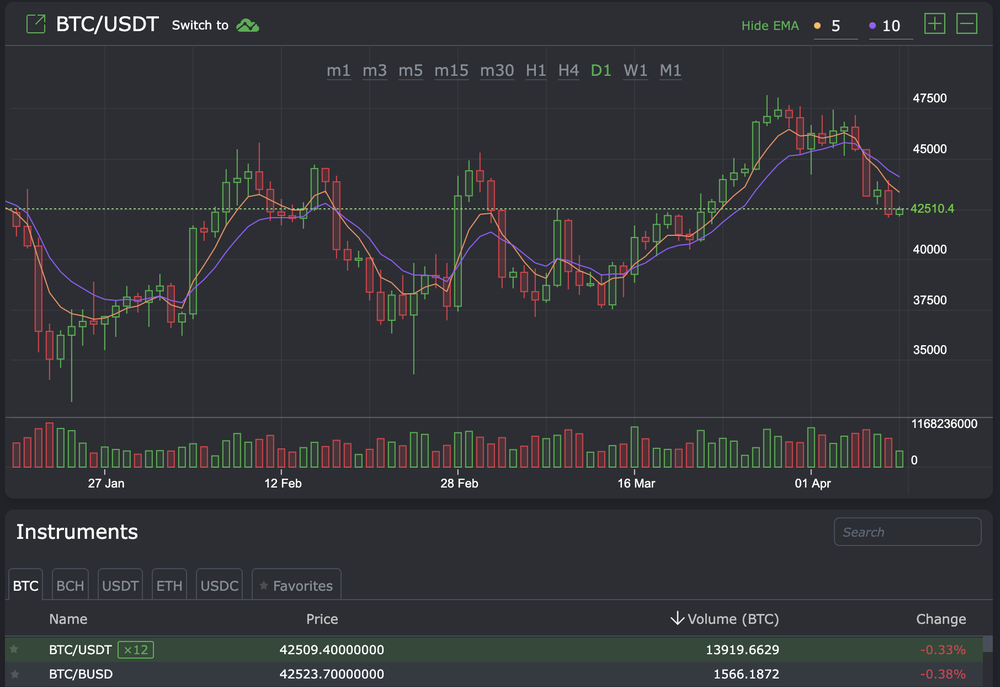Switch to the BCH instruments tab
1000x687 pixels.
(x=70, y=585)
